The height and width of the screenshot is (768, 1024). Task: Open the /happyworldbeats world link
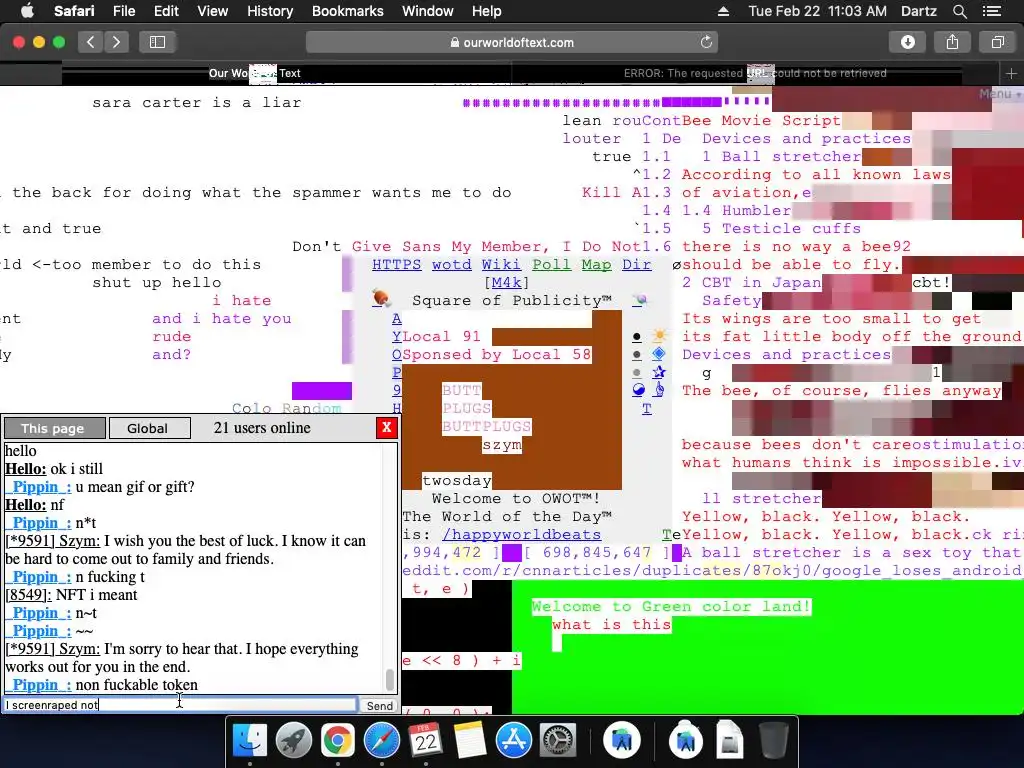click(x=521, y=534)
